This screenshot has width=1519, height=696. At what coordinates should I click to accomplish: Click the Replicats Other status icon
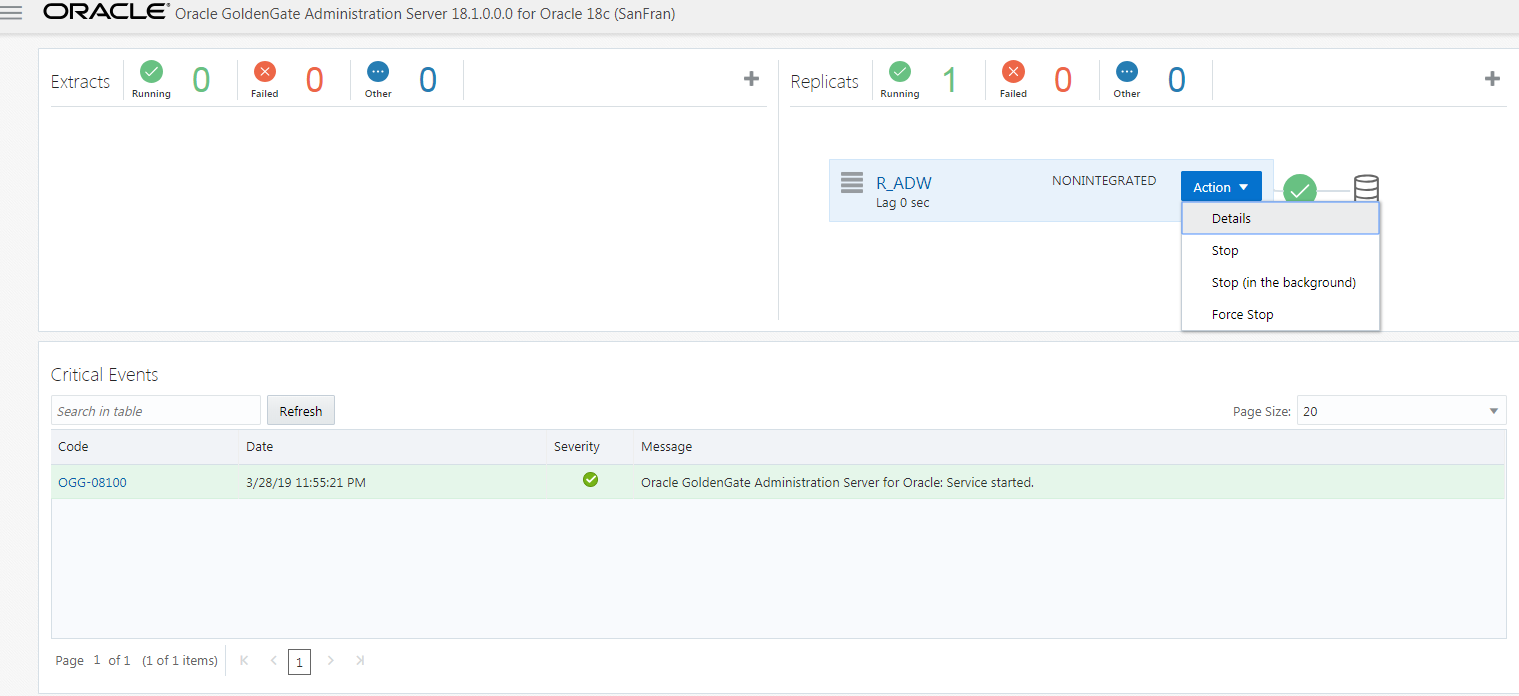pos(1127,72)
